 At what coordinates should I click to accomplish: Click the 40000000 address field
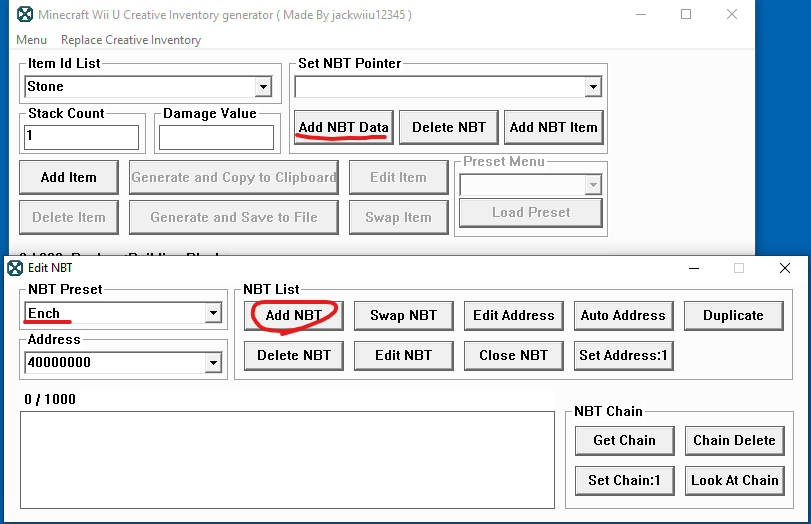[123, 363]
